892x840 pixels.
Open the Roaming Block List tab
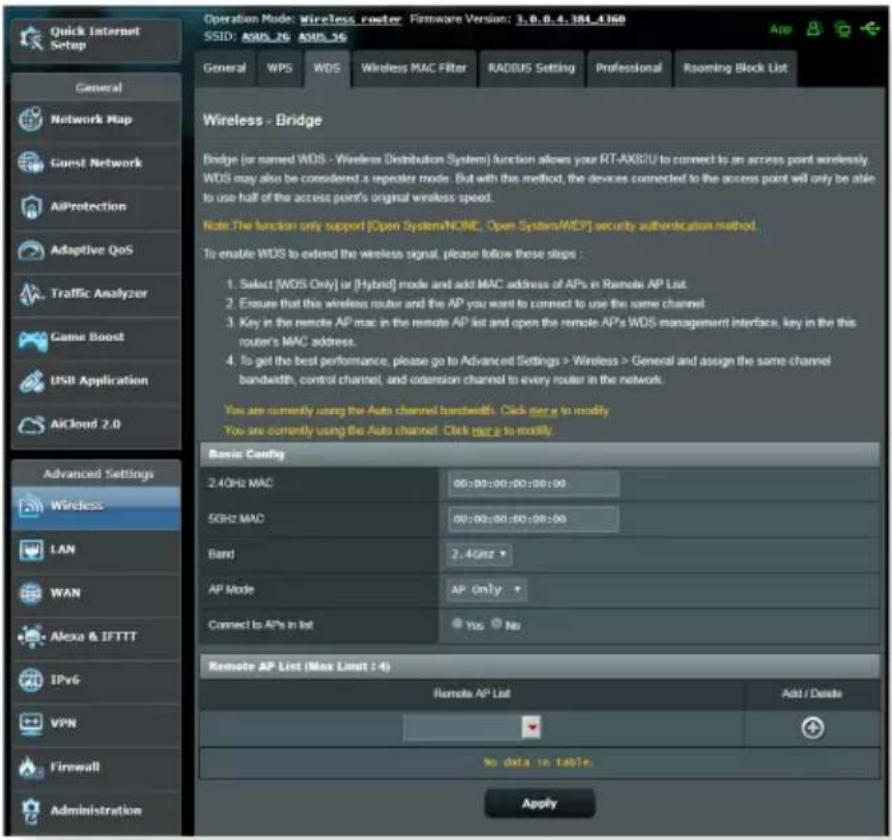735,68
